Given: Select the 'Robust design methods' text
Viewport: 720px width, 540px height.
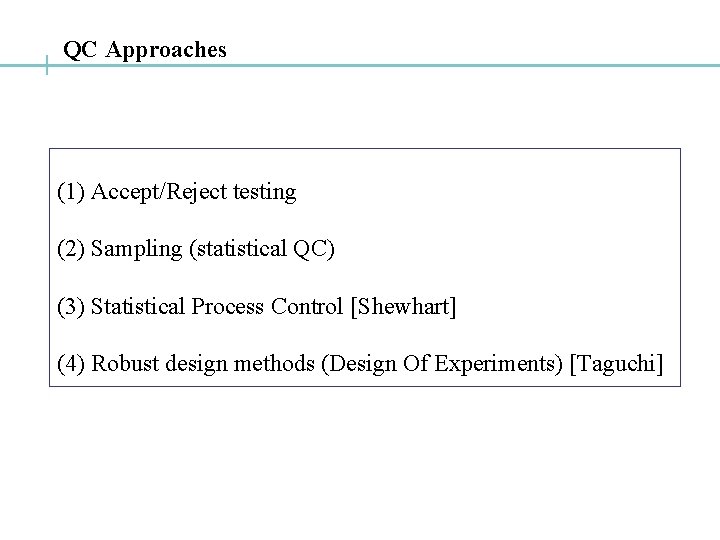Looking at the screenshot, I should (x=203, y=363).
